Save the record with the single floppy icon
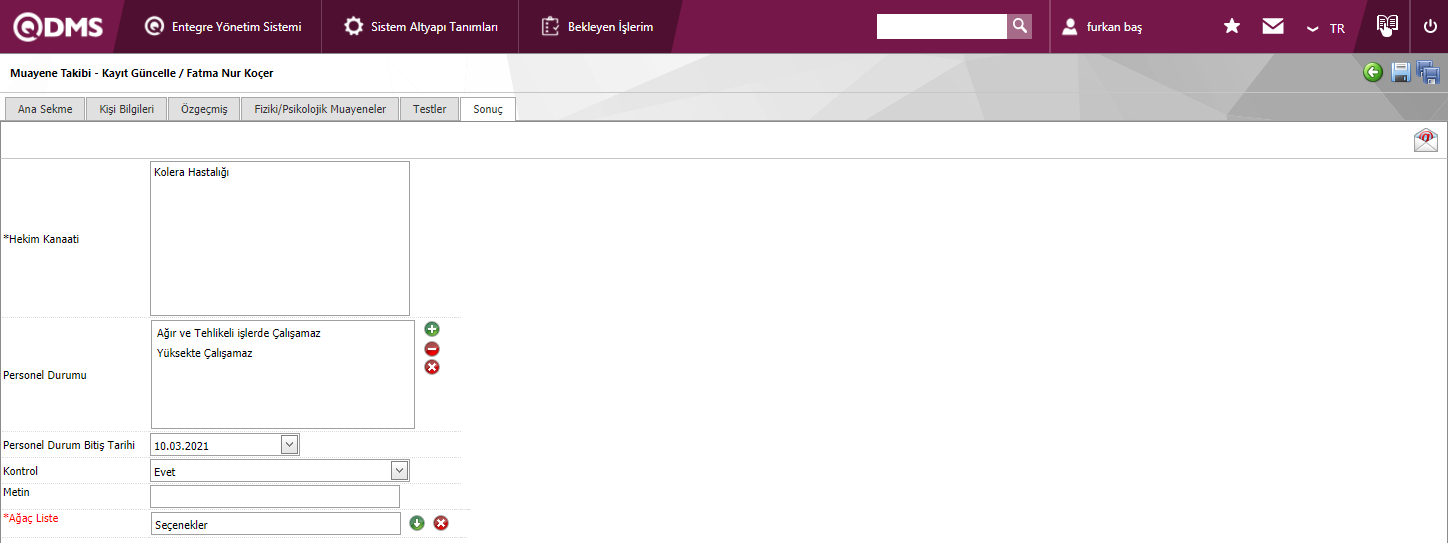This screenshot has height=543, width=1448. 1401,72
